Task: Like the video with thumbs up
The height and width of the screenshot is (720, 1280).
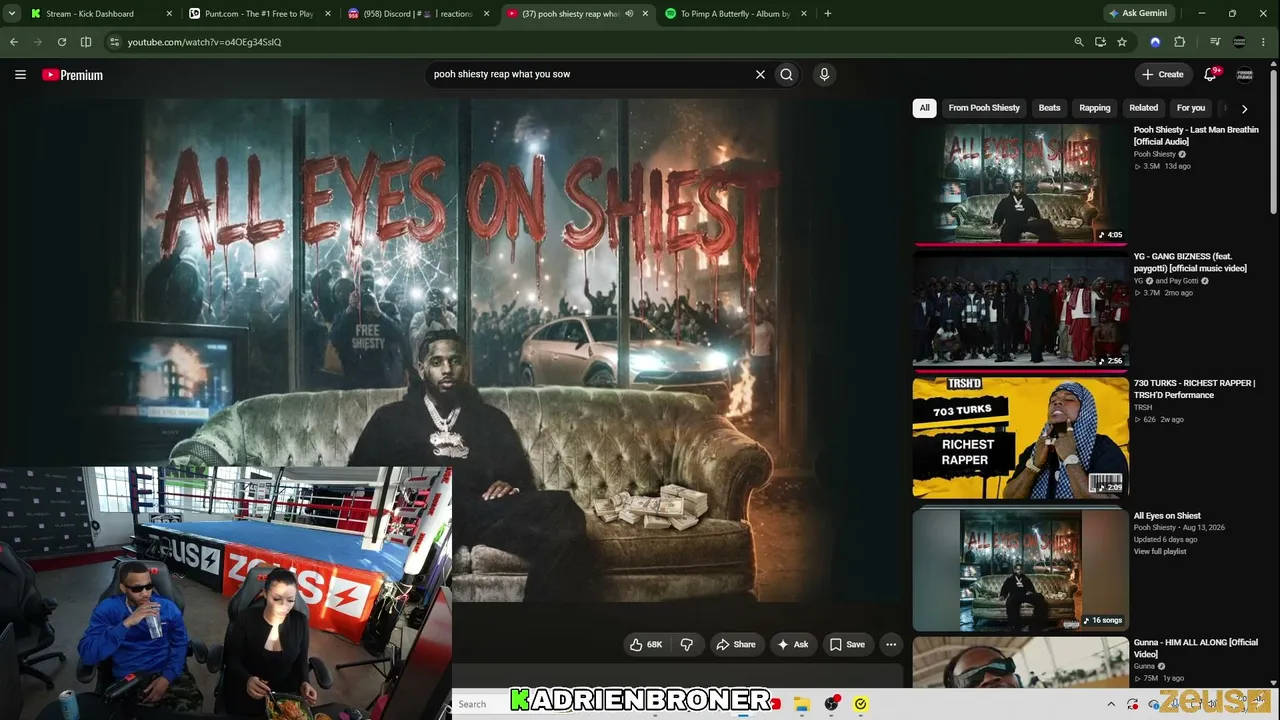Action: coord(645,645)
